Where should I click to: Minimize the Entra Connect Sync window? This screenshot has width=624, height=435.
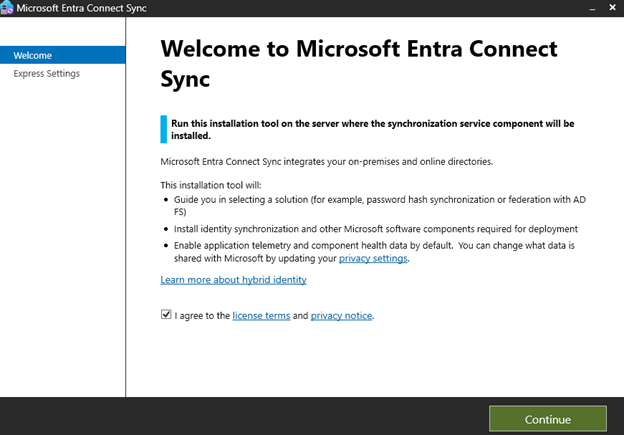click(x=592, y=8)
